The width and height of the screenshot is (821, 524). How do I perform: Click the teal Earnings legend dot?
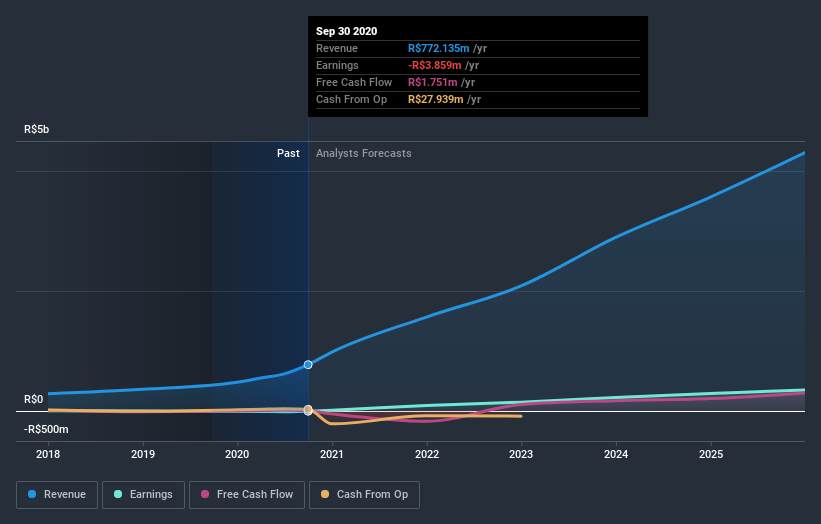118,494
